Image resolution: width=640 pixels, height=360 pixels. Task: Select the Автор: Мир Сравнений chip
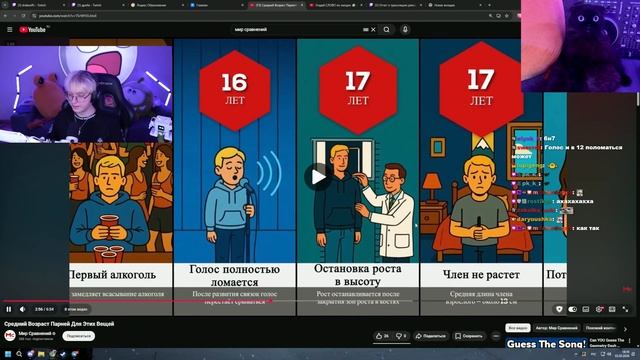coord(557,328)
